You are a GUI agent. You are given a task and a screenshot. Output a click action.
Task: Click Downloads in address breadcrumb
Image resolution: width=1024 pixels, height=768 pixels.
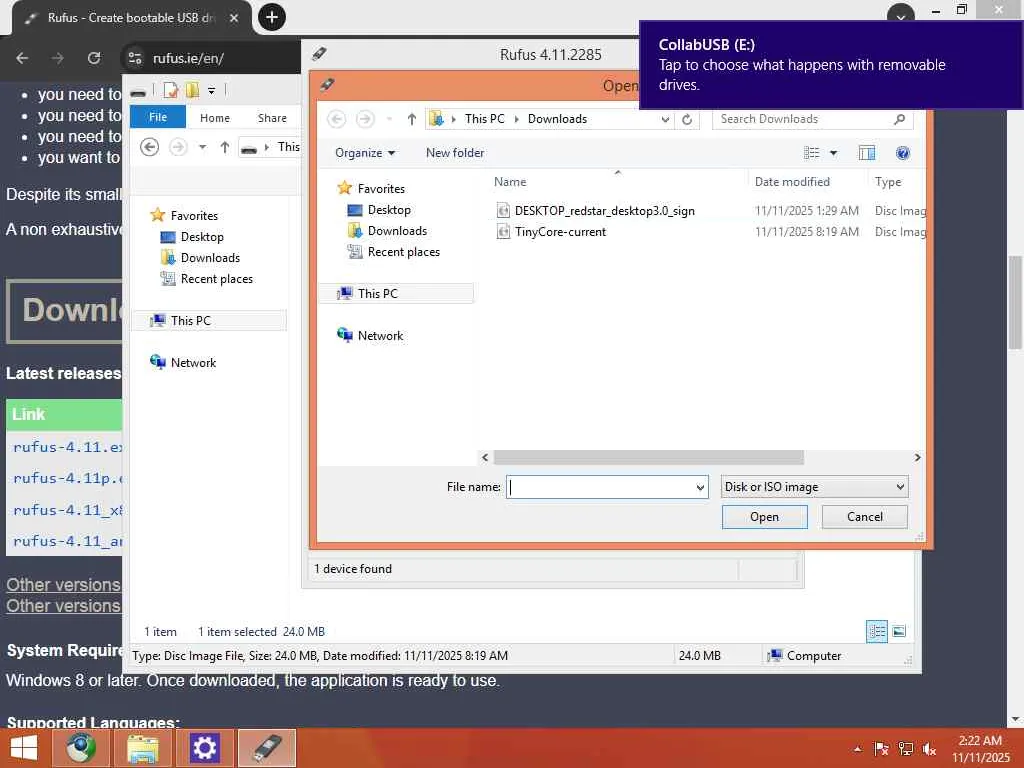pyautogui.click(x=557, y=119)
